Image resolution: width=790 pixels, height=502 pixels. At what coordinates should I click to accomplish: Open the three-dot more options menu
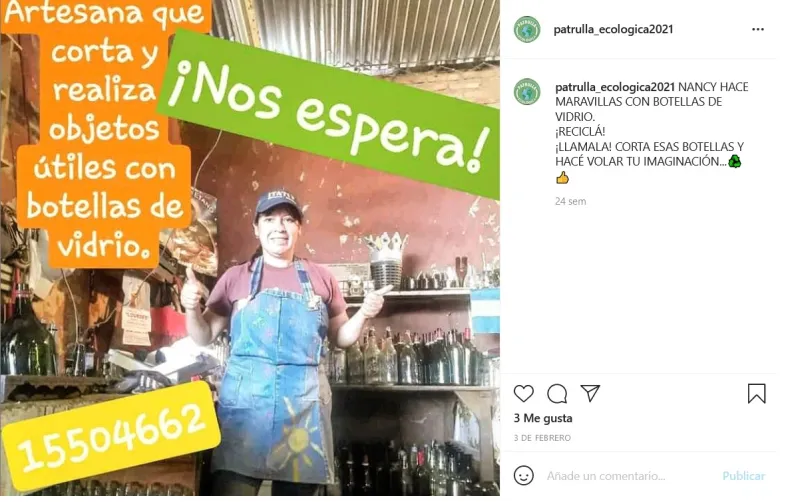(x=758, y=29)
